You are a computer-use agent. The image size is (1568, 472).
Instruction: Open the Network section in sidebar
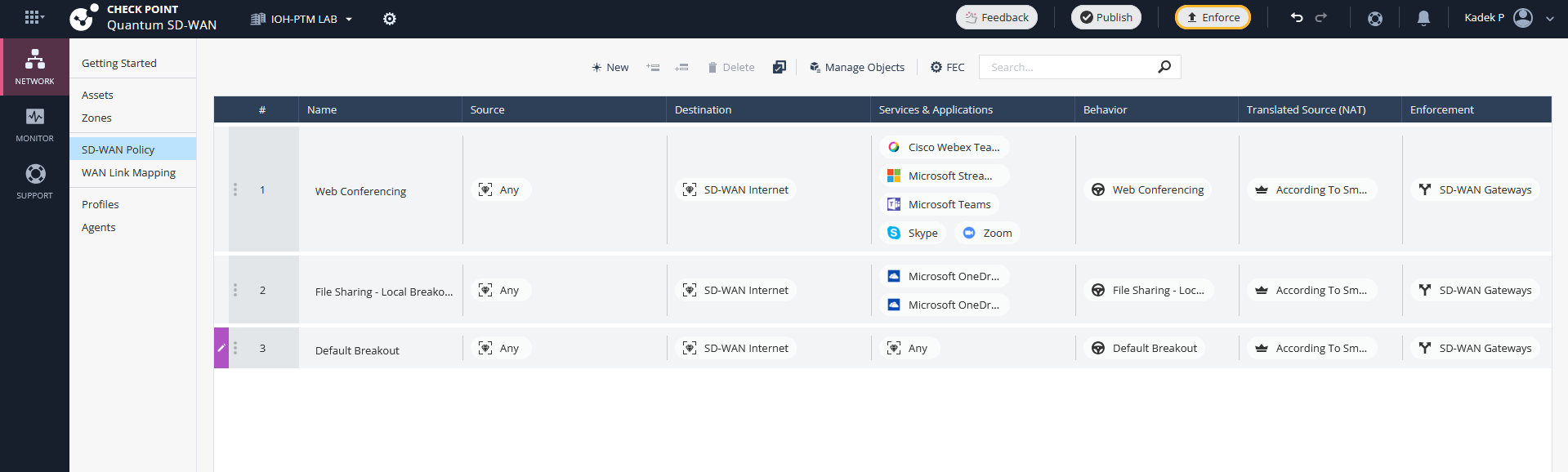click(x=34, y=67)
